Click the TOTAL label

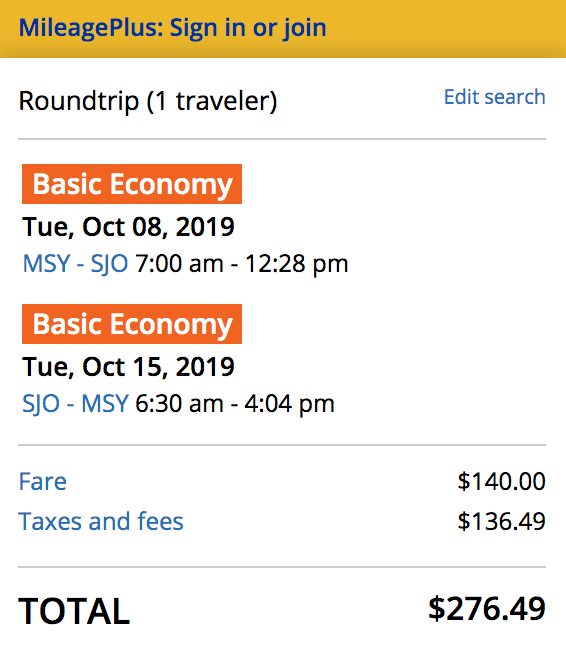coord(74,611)
